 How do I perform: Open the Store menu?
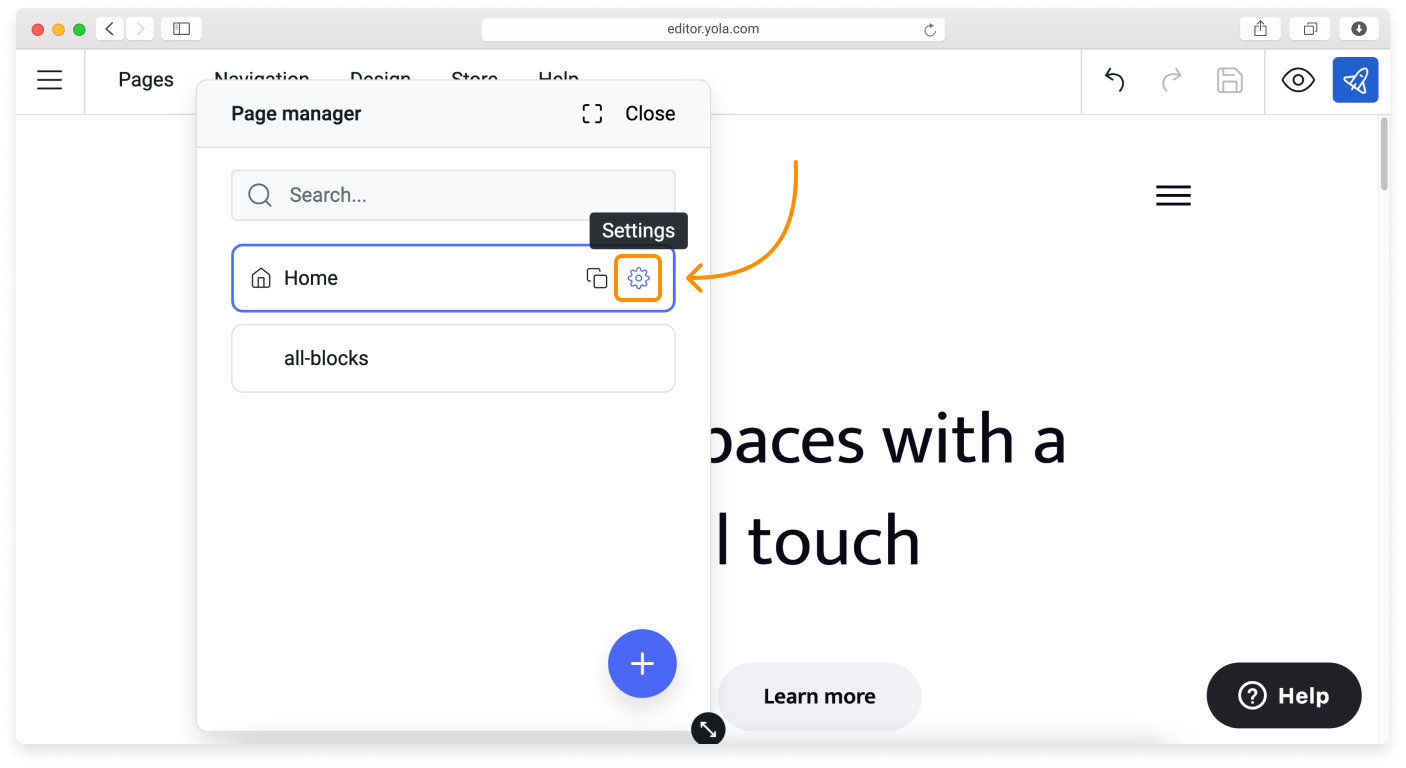474,79
